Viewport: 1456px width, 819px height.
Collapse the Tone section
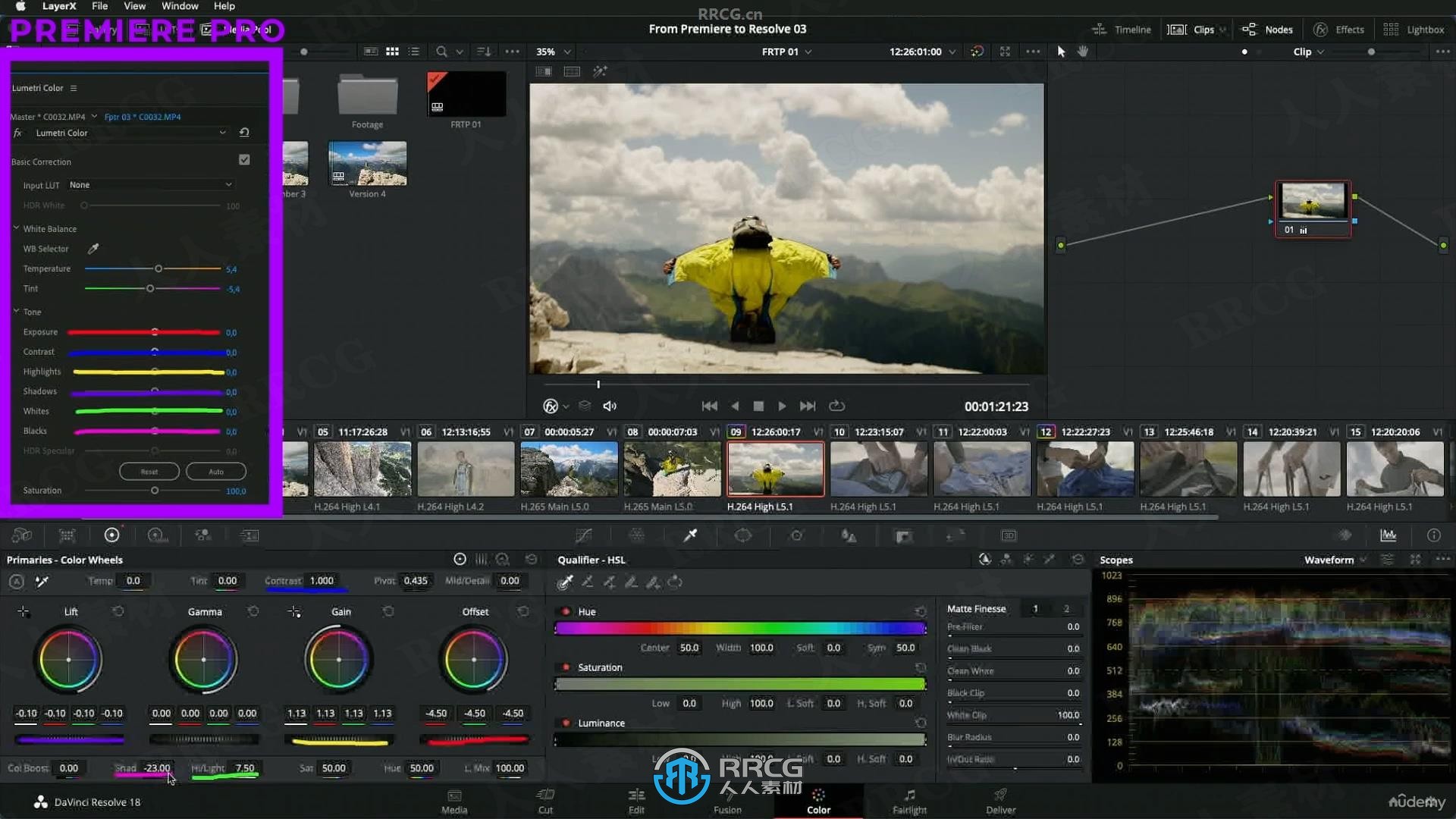pos(16,312)
